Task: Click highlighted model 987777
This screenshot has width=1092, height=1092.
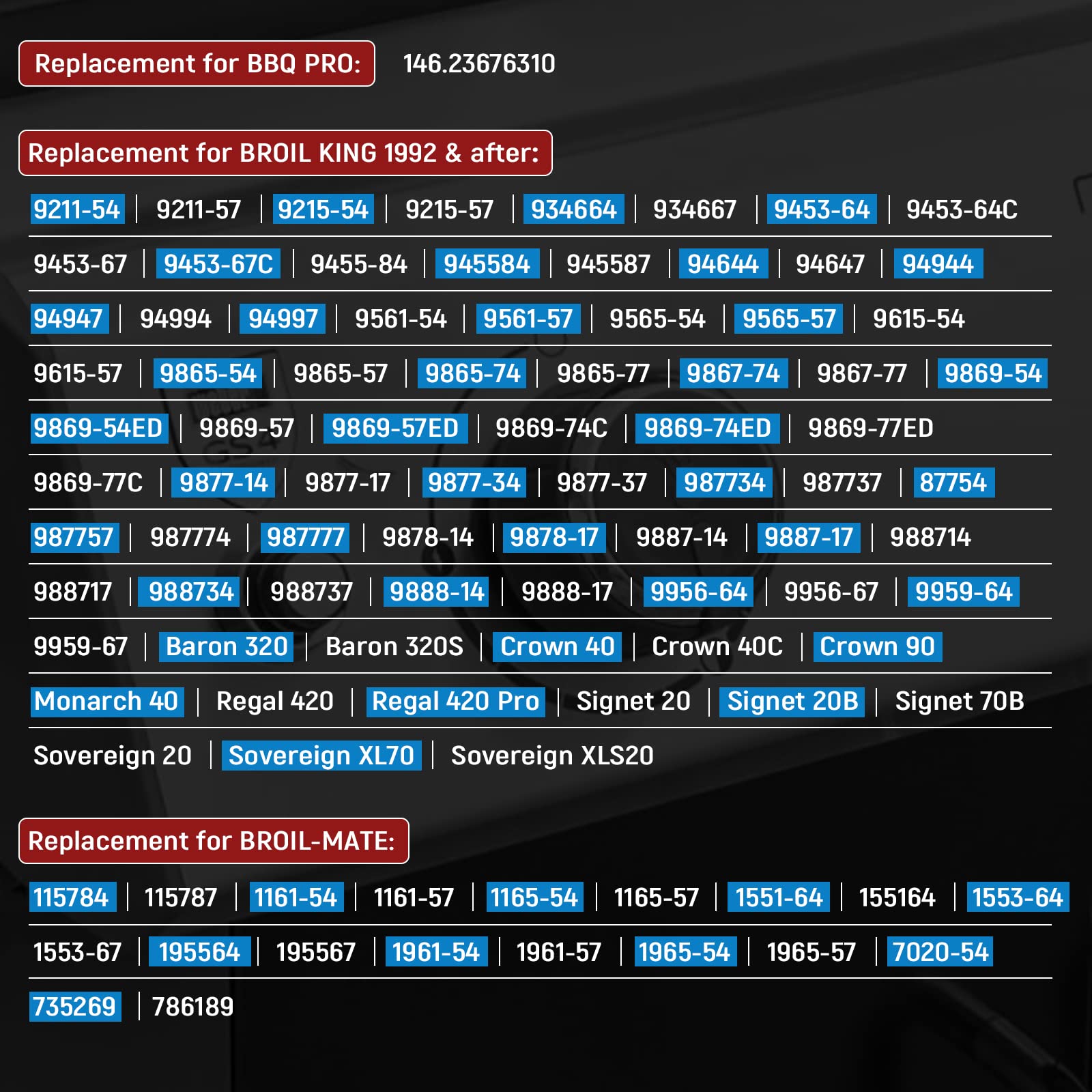Action: (306, 537)
